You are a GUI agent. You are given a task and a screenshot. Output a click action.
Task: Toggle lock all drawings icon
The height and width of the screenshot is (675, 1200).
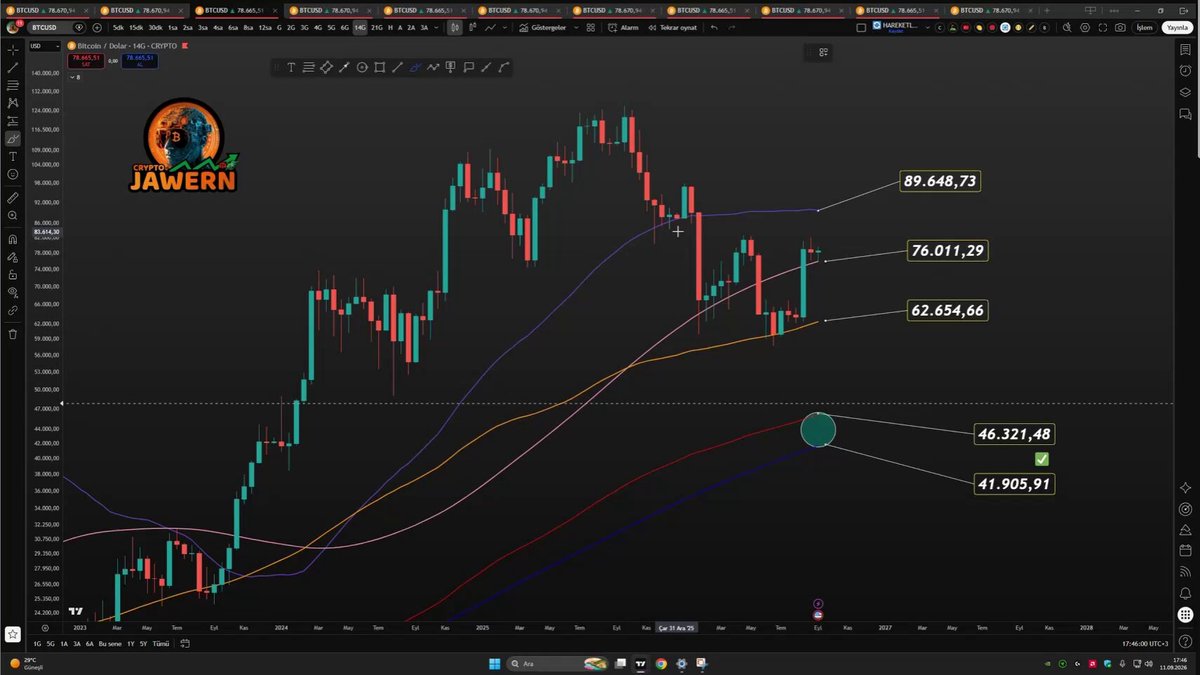[13, 274]
